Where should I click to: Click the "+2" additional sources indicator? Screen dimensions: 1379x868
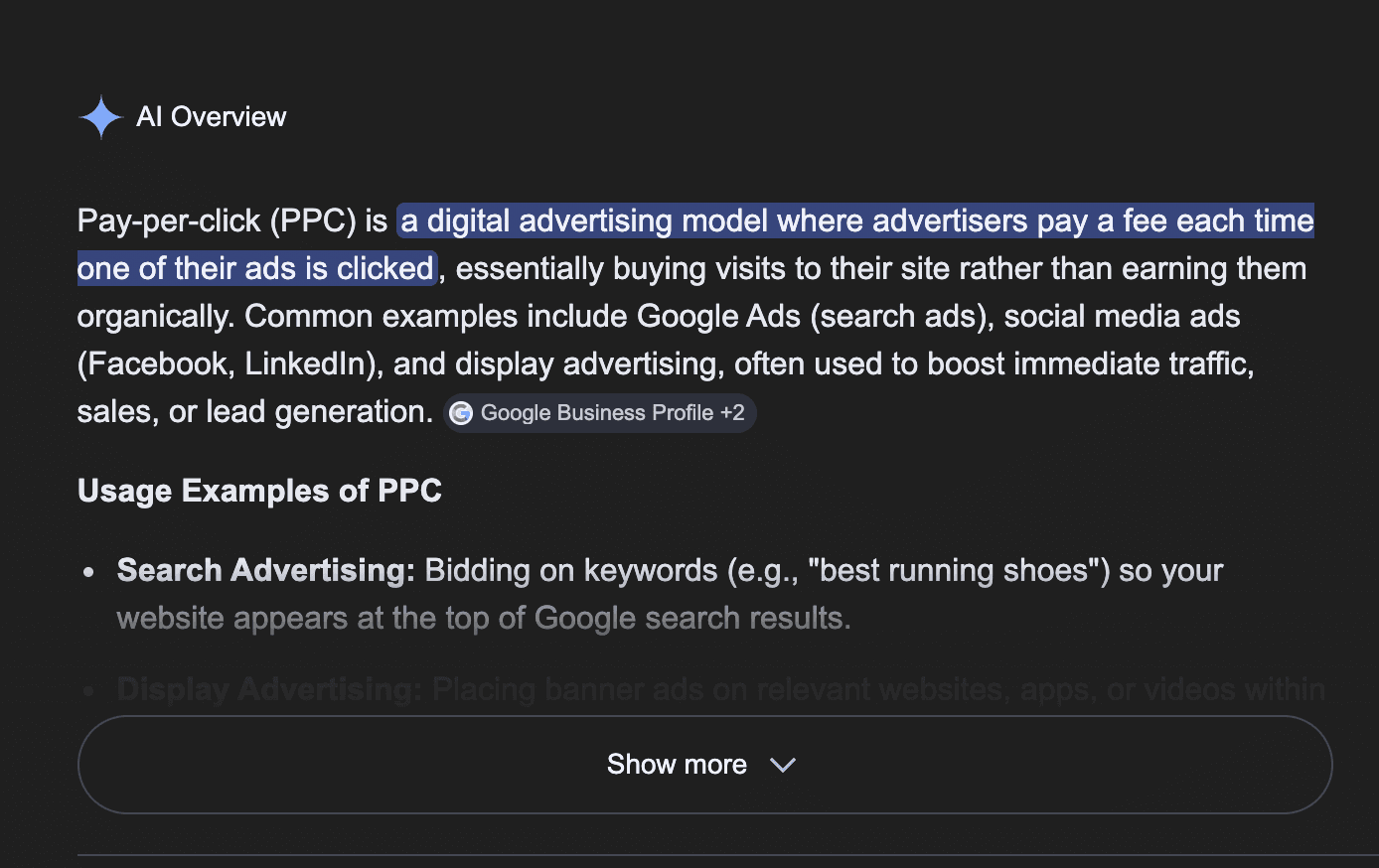pos(732,413)
